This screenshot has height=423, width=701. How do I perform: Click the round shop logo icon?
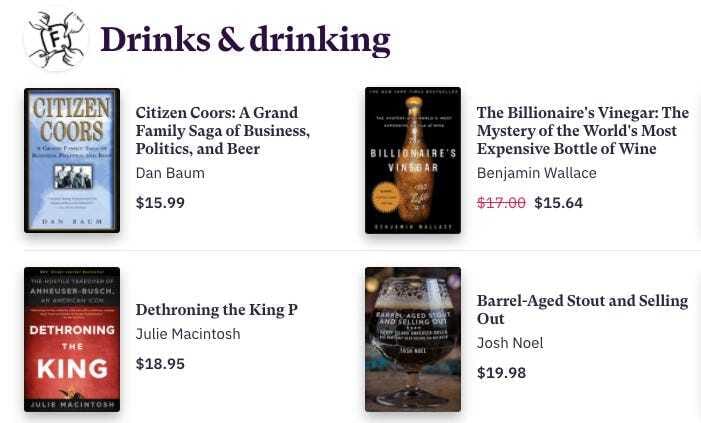(x=56, y=39)
